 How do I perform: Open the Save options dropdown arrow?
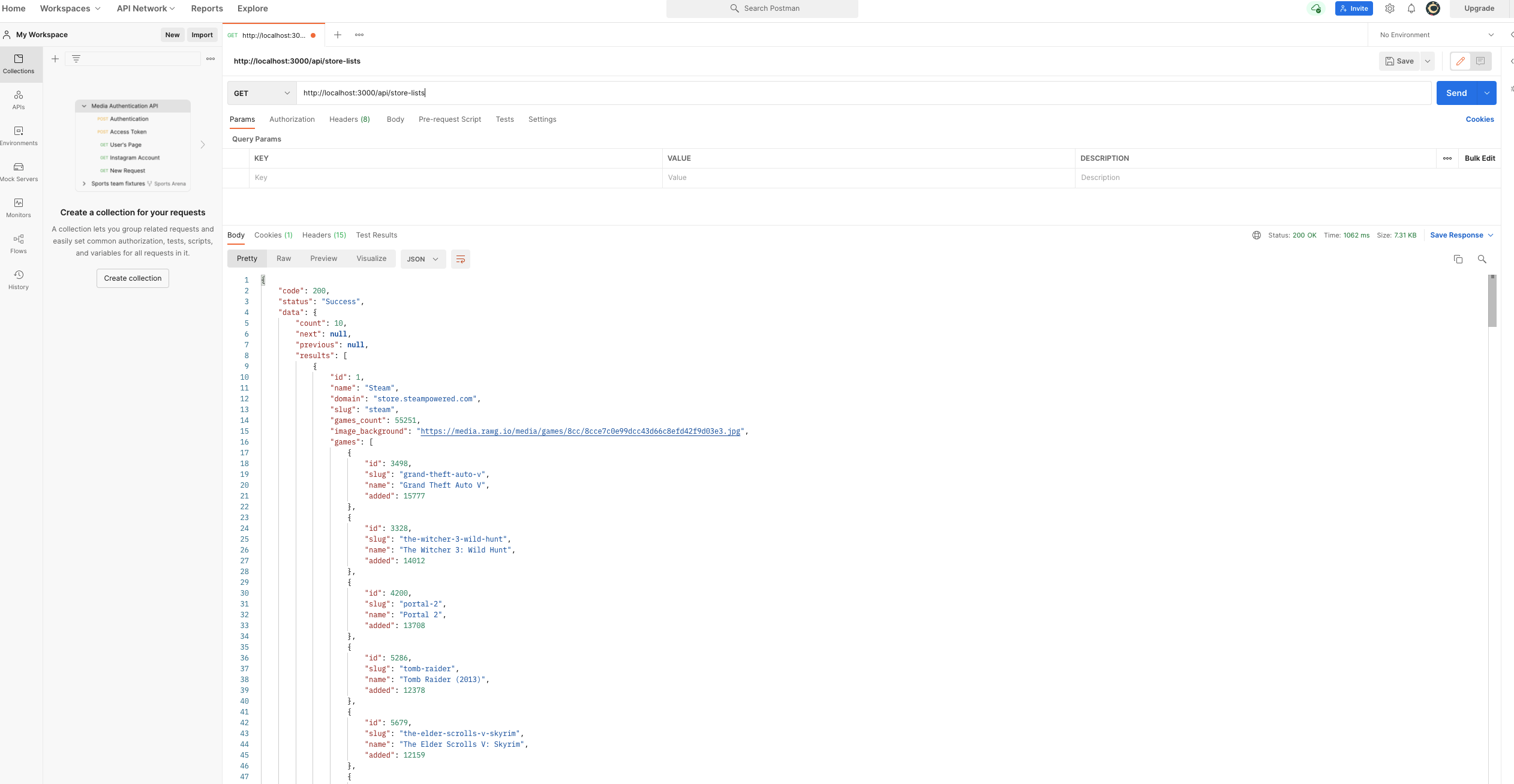click(1428, 61)
